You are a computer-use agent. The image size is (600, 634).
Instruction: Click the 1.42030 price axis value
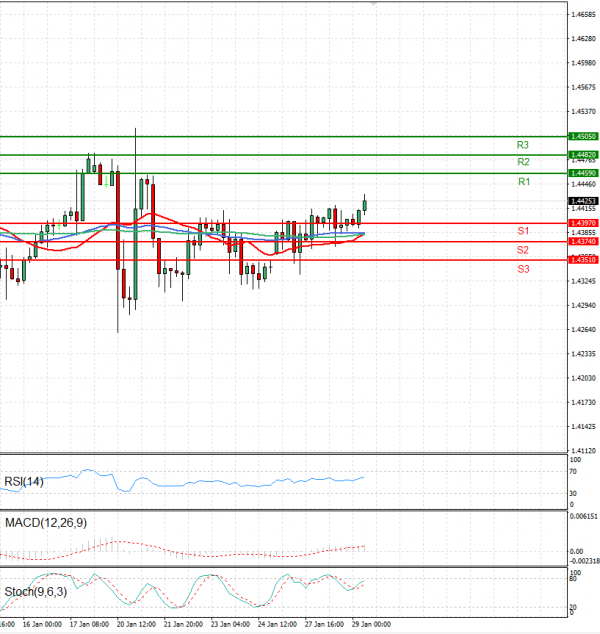(583, 378)
